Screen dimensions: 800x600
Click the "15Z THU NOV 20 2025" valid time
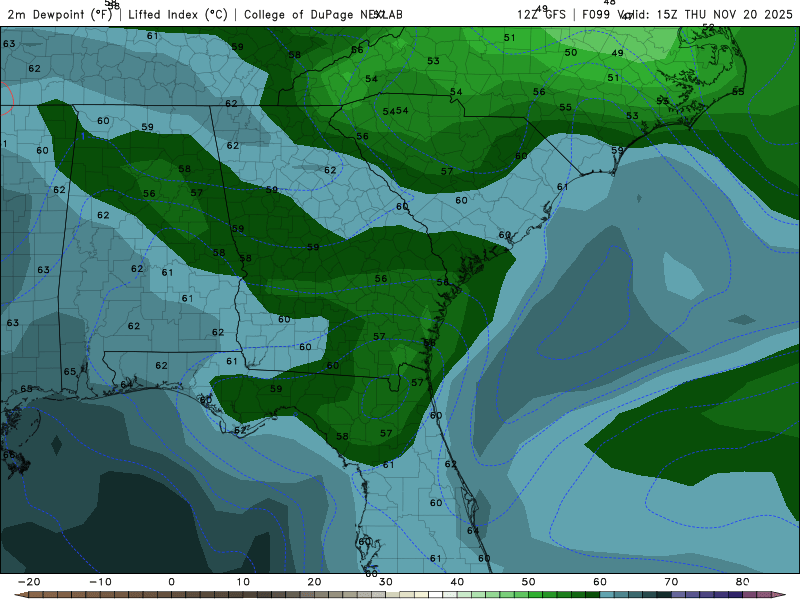724,14
